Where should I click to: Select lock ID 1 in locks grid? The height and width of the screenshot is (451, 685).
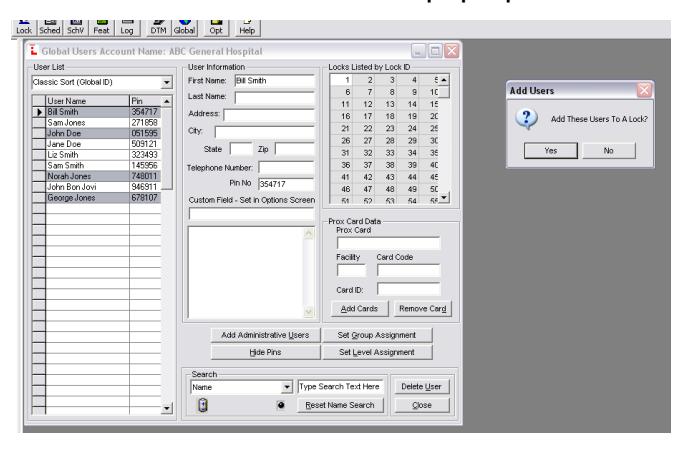(342, 80)
